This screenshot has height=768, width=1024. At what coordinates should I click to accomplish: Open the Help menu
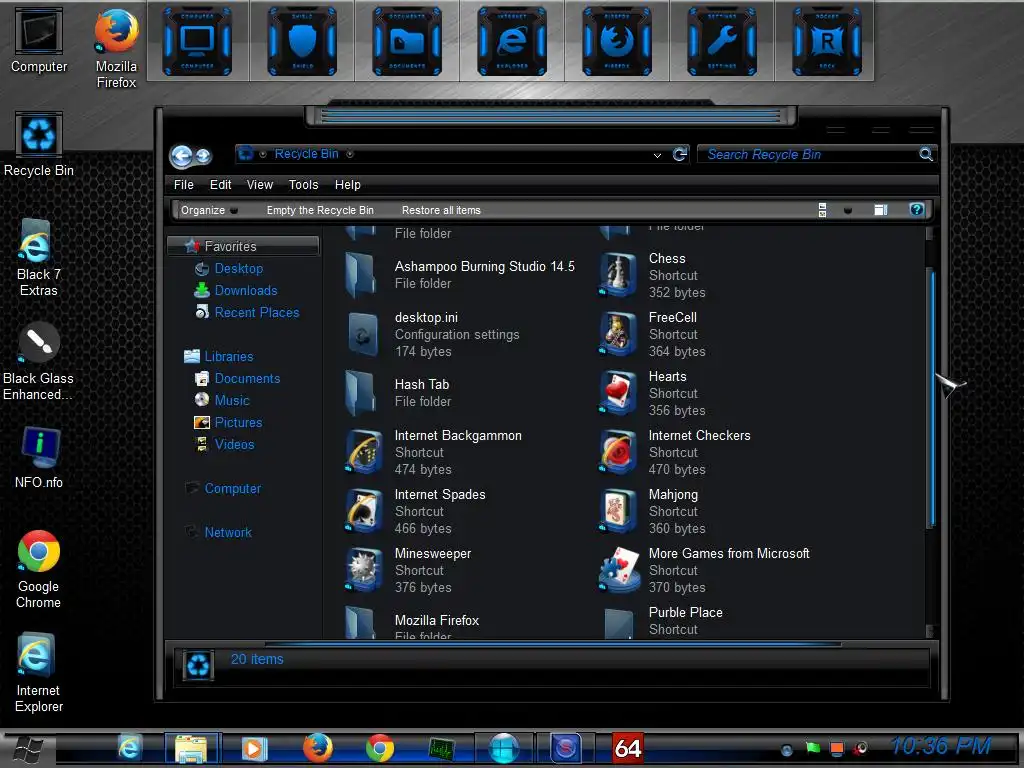pyautogui.click(x=347, y=185)
